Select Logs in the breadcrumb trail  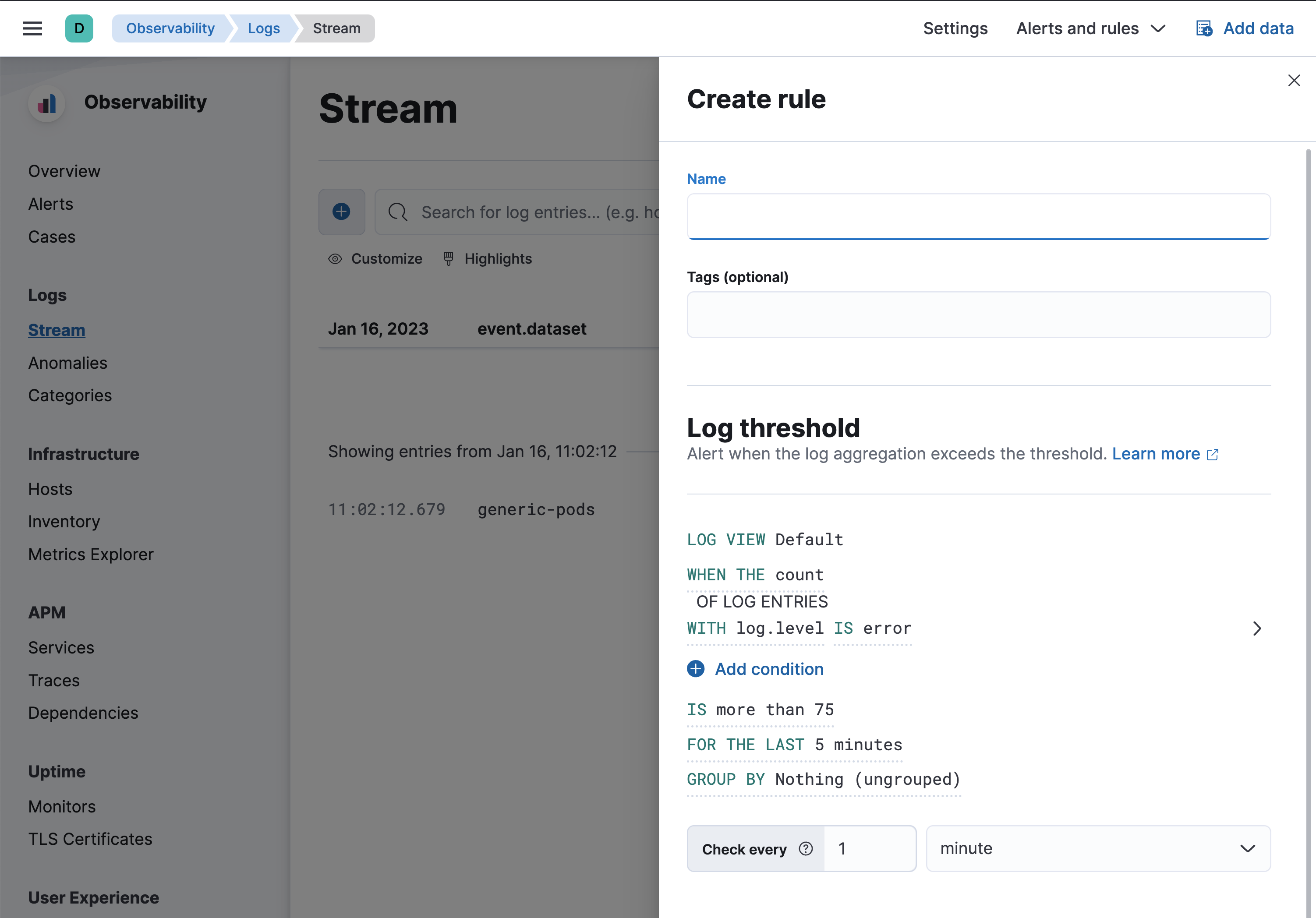click(264, 28)
